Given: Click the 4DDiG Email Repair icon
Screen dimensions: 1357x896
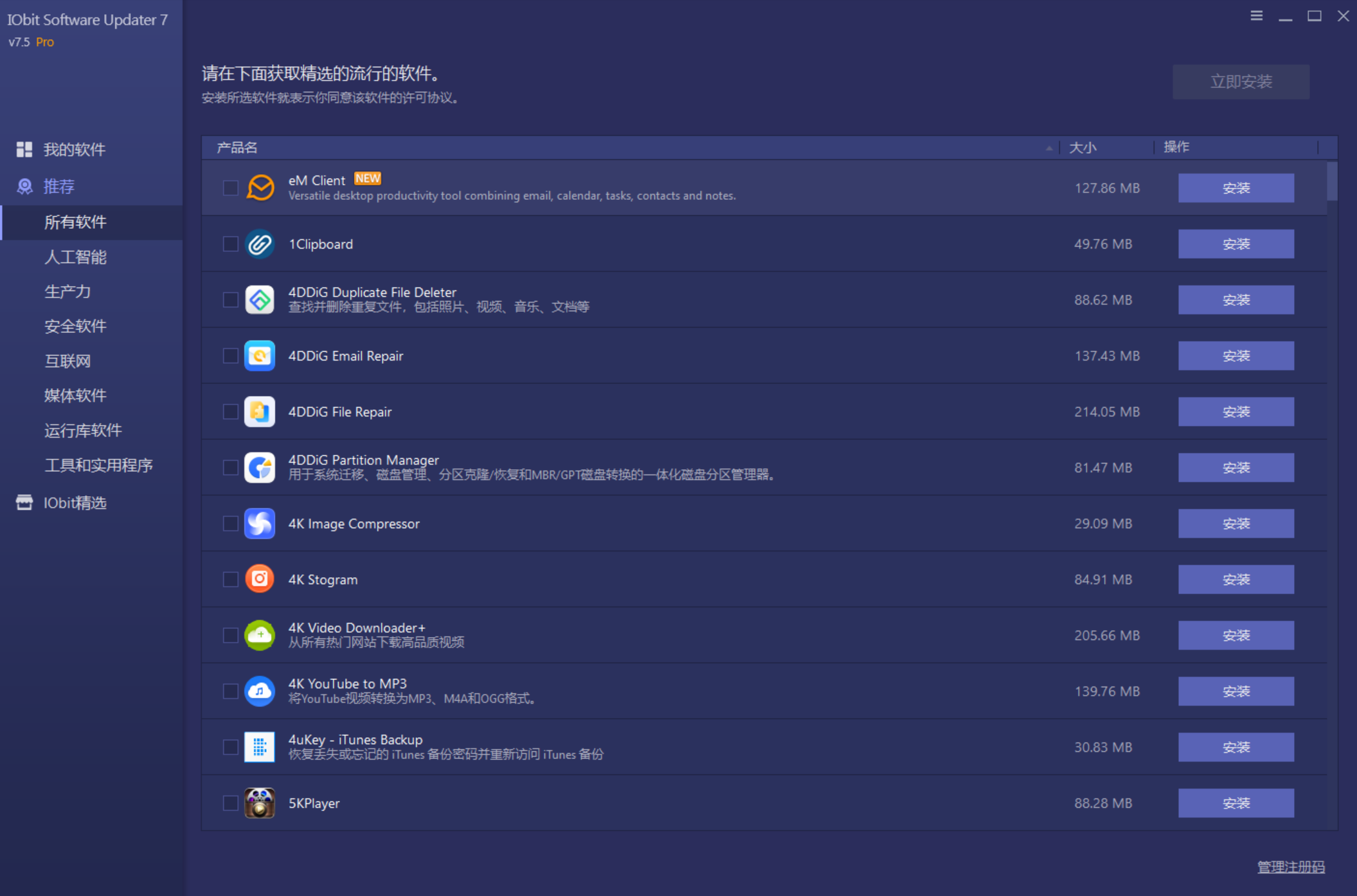Looking at the screenshot, I should tap(260, 356).
